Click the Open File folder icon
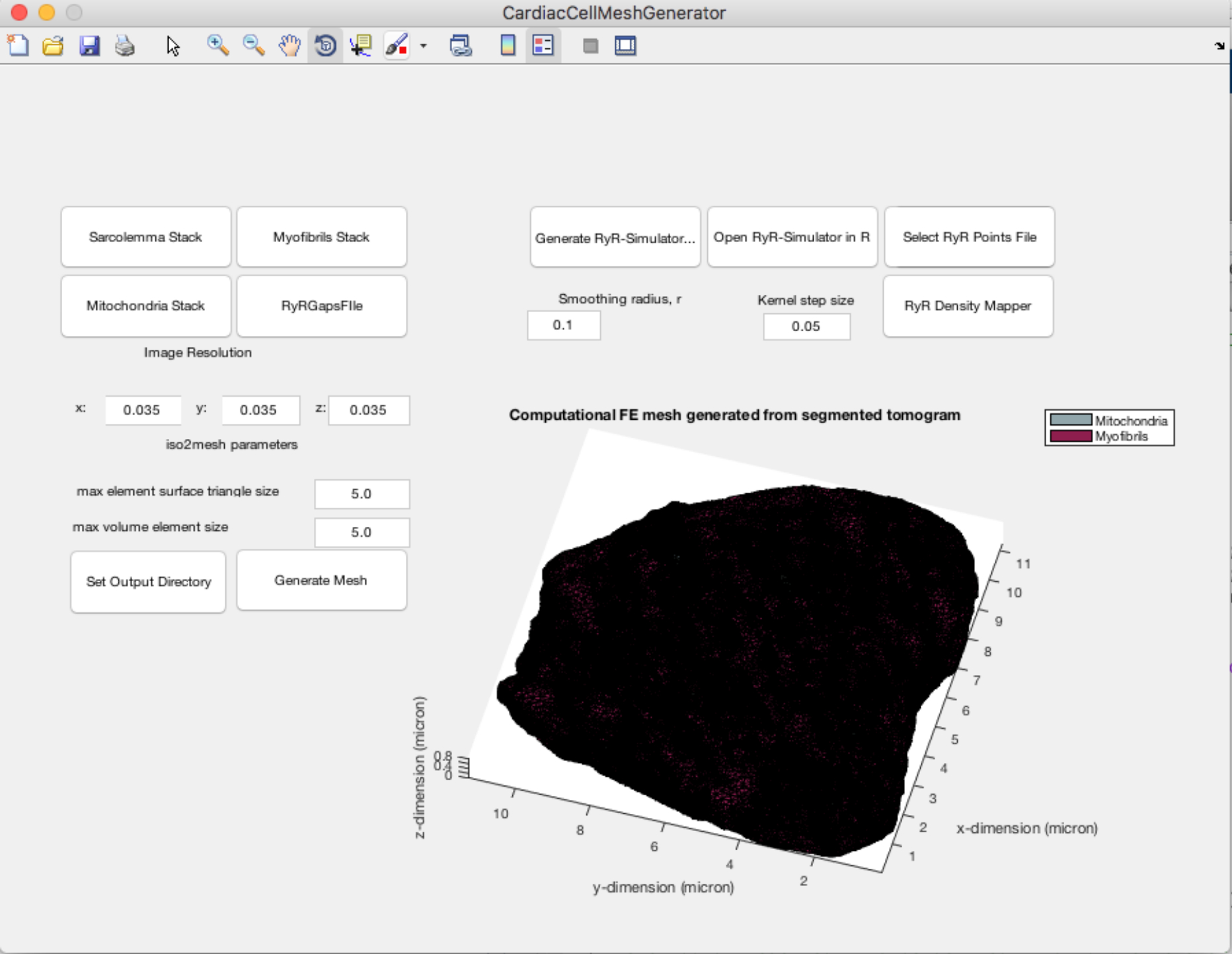The width and height of the screenshot is (1232, 954). (53, 46)
